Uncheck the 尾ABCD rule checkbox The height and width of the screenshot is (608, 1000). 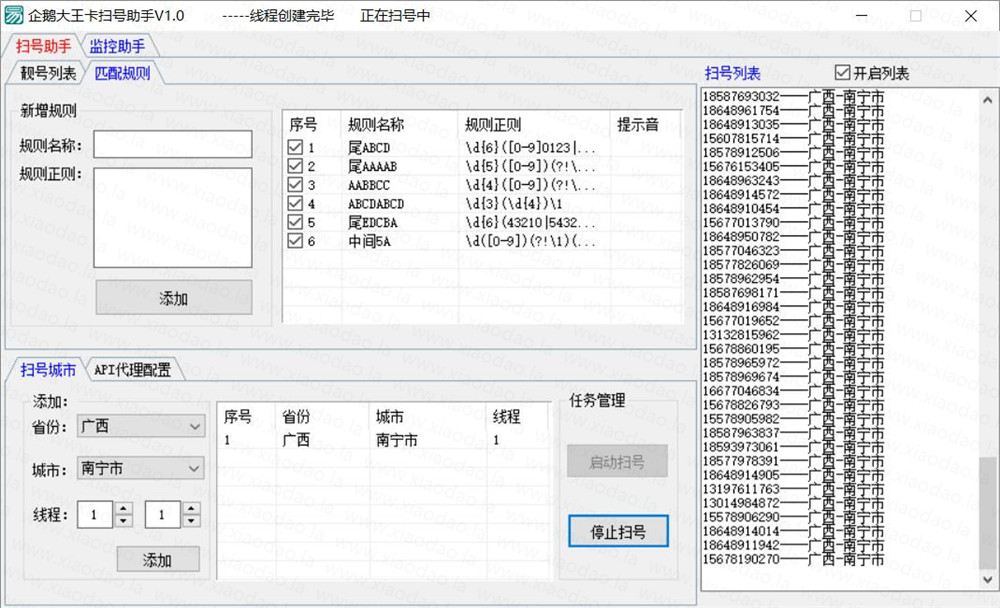(x=295, y=148)
